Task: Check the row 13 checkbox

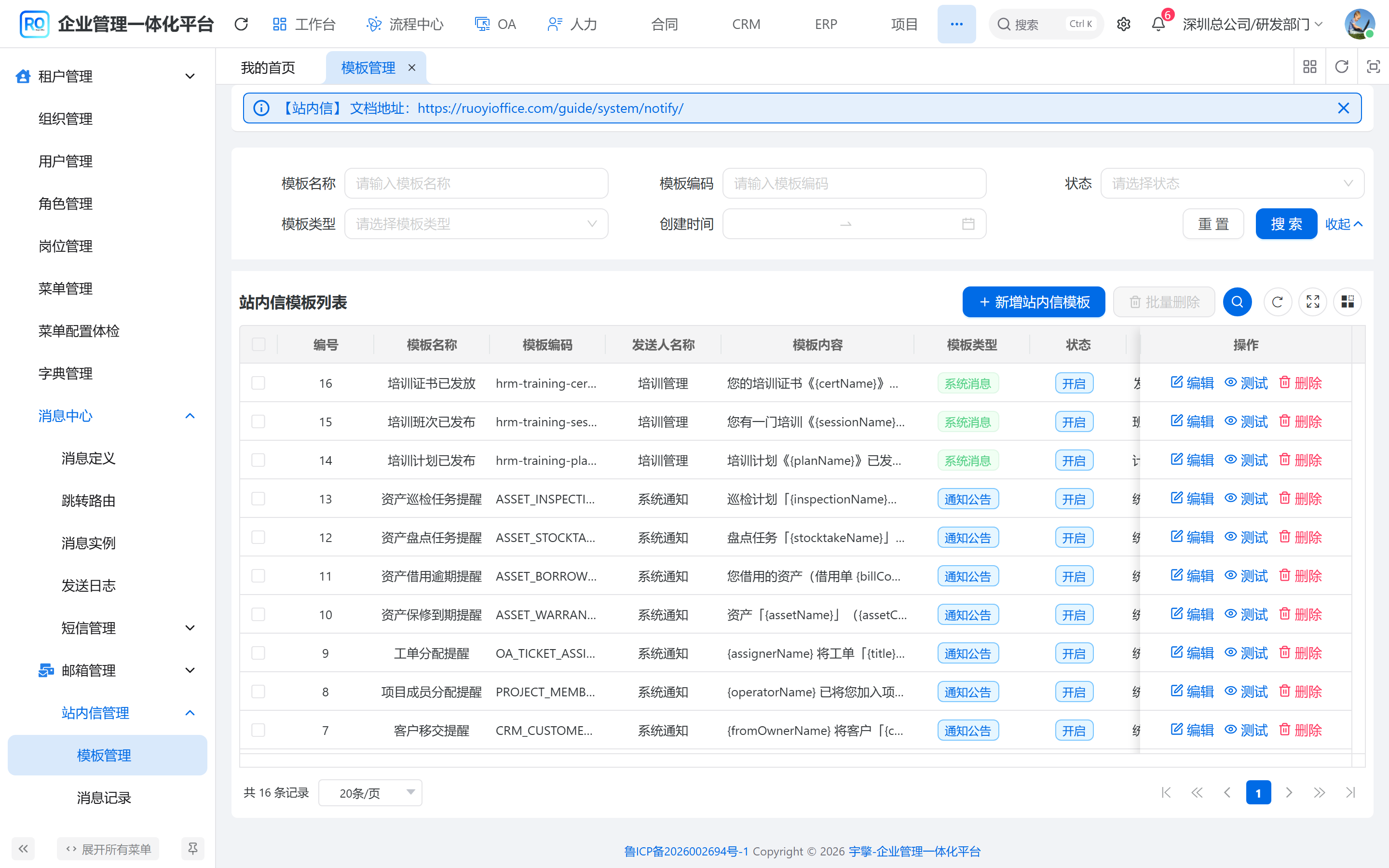Action: coord(259,498)
